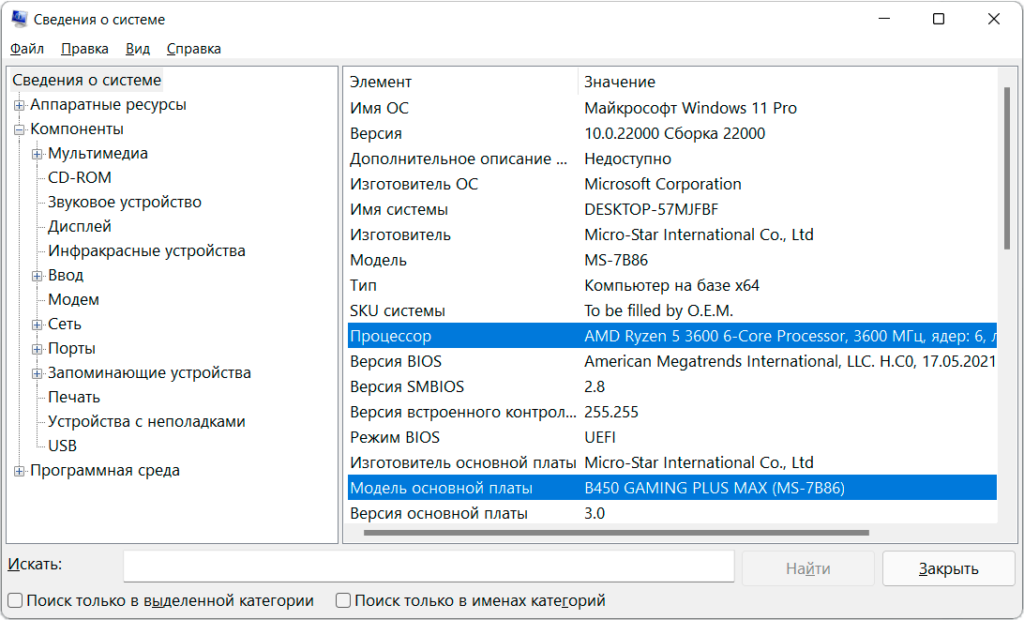Expand the Аппаратные ресурсы node

[20, 105]
